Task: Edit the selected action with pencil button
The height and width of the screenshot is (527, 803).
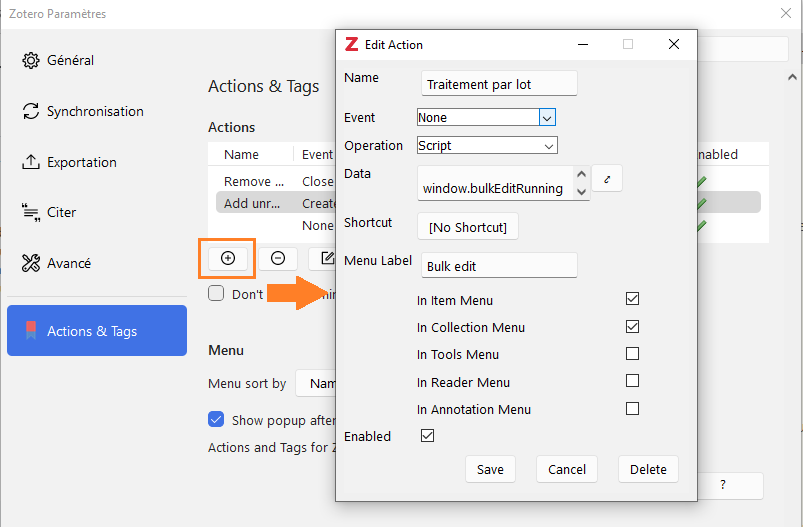Action: coord(323,258)
